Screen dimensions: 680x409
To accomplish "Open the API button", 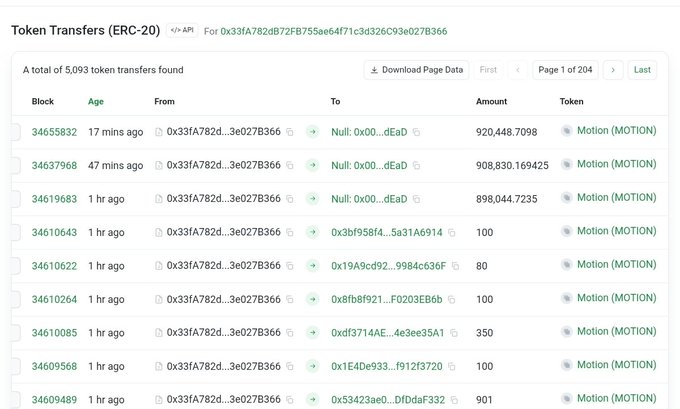I will pyautogui.click(x=182, y=30).
